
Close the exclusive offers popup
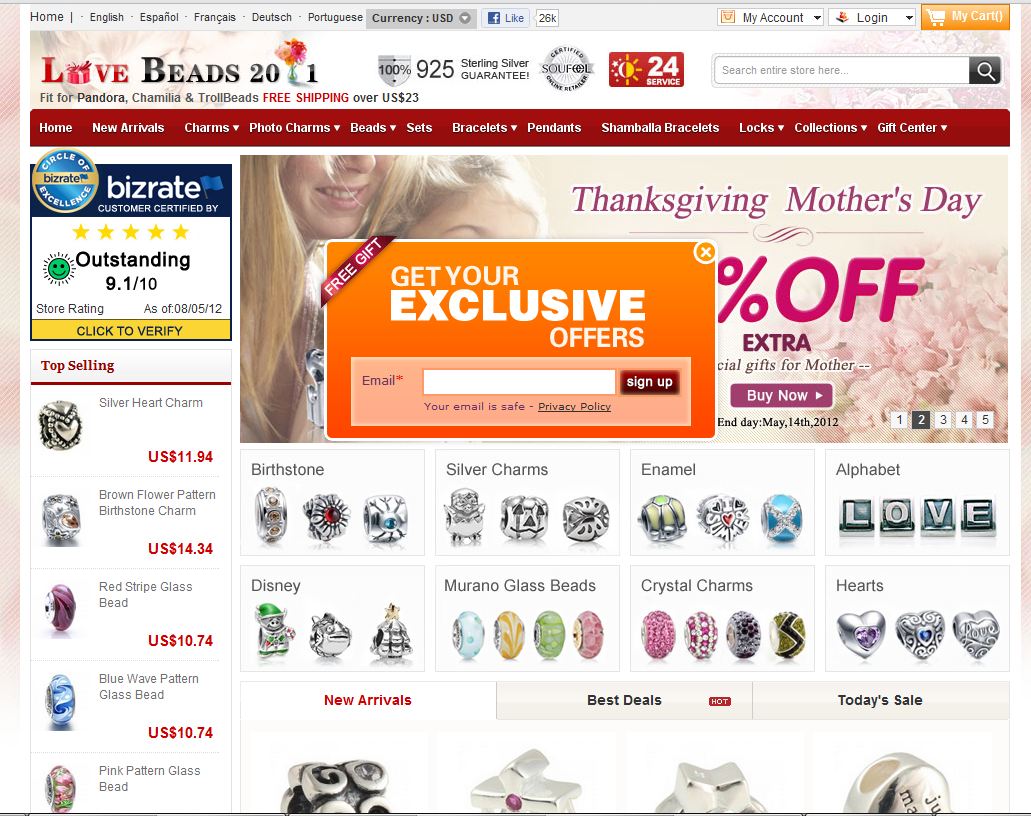705,252
